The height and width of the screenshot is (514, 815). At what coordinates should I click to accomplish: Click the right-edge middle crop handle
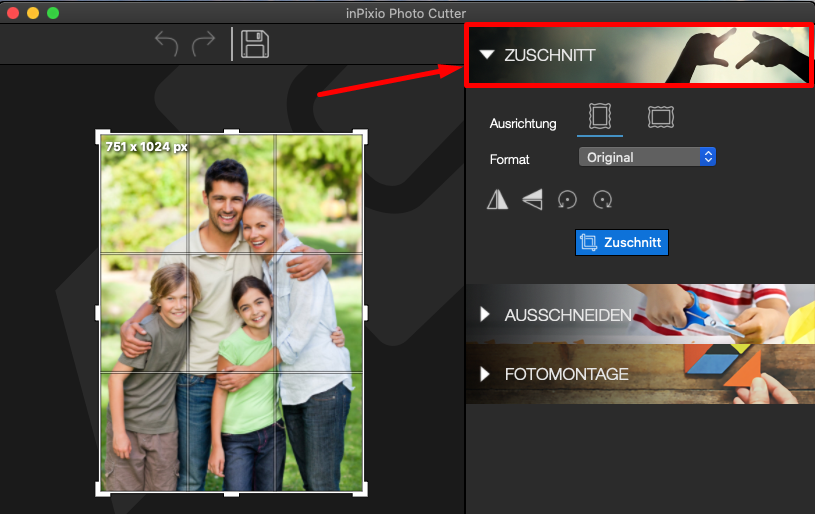coord(365,313)
